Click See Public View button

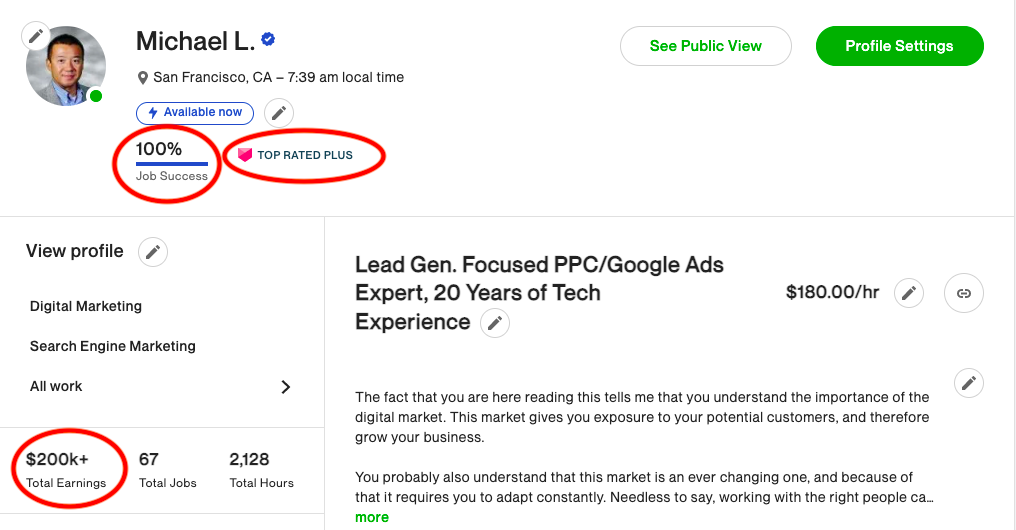705,46
